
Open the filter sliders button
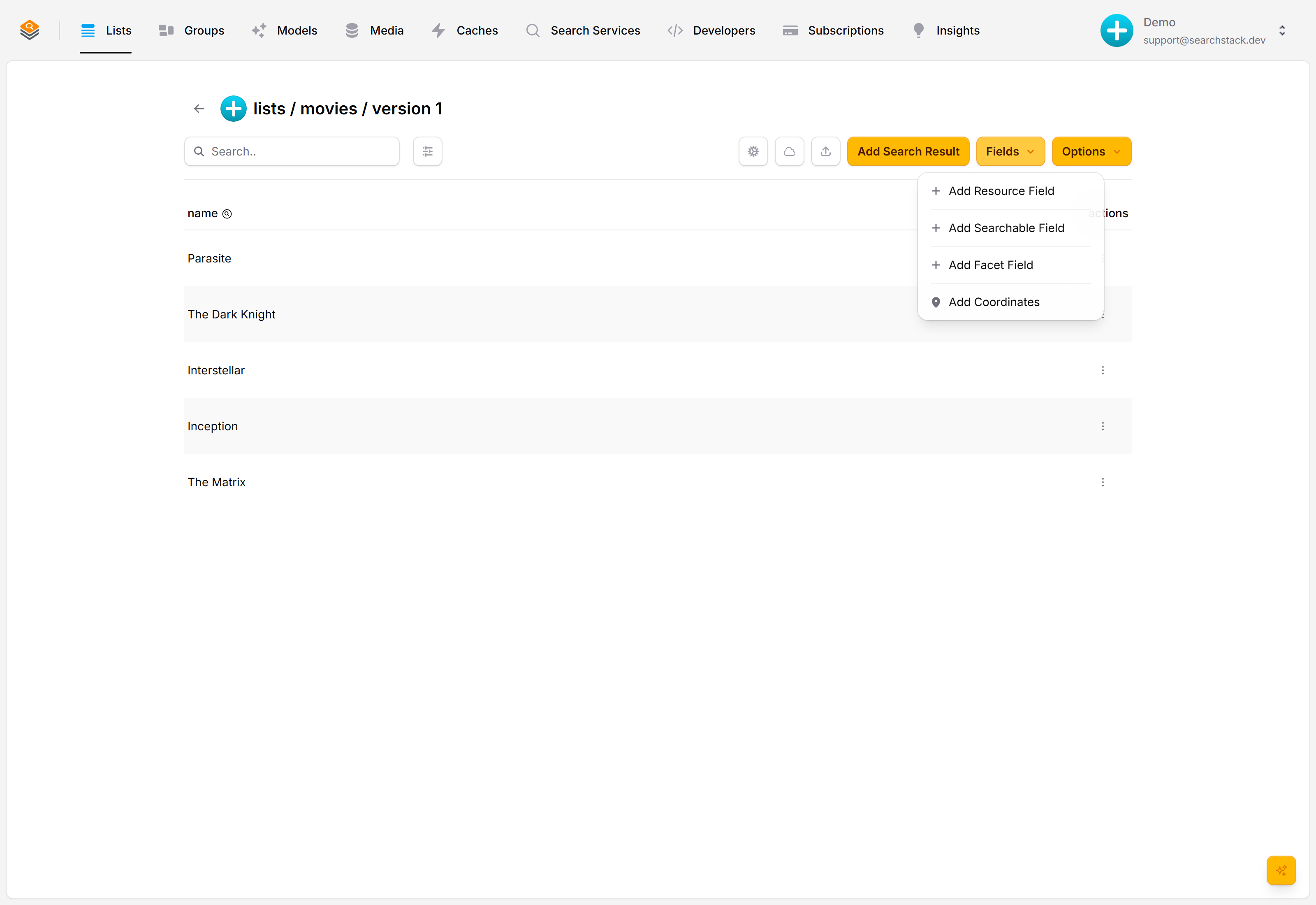point(427,151)
